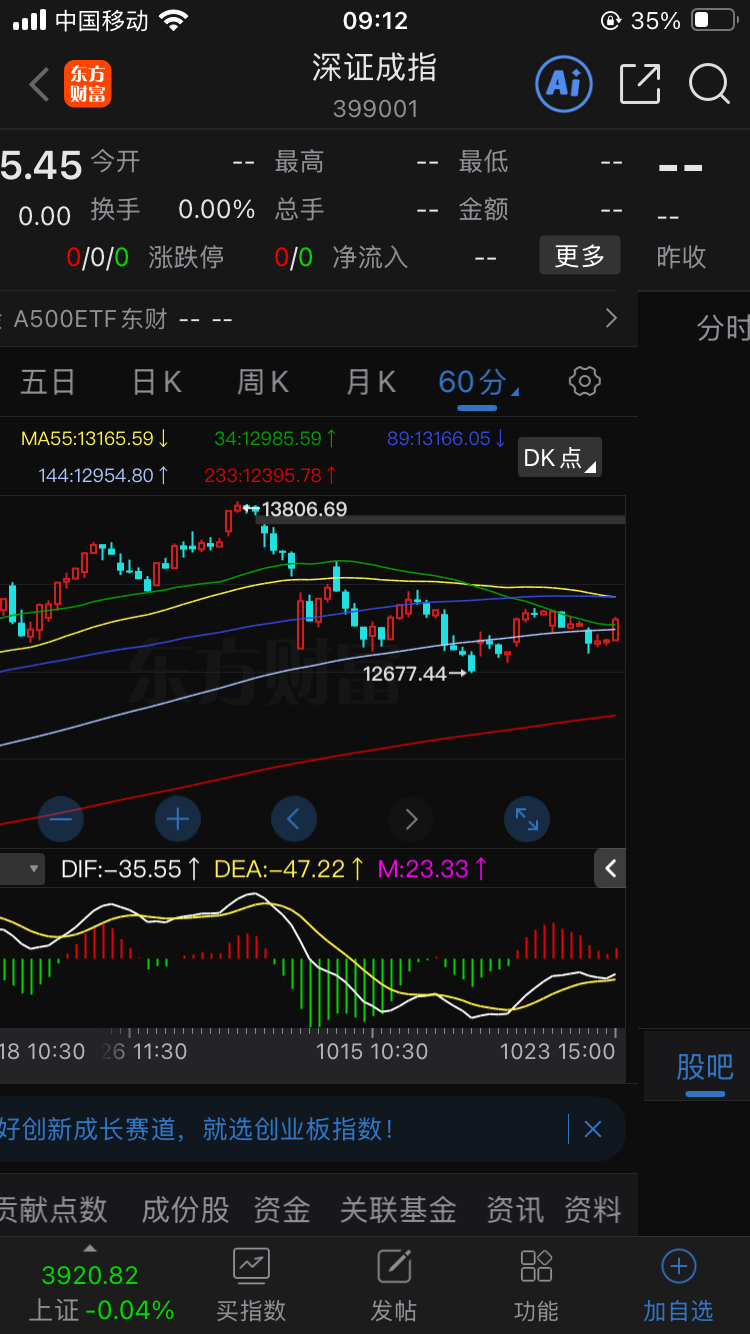Tap the 144:12954.80 MA value
Image resolution: width=750 pixels, height=1334 pixels.
104,475
